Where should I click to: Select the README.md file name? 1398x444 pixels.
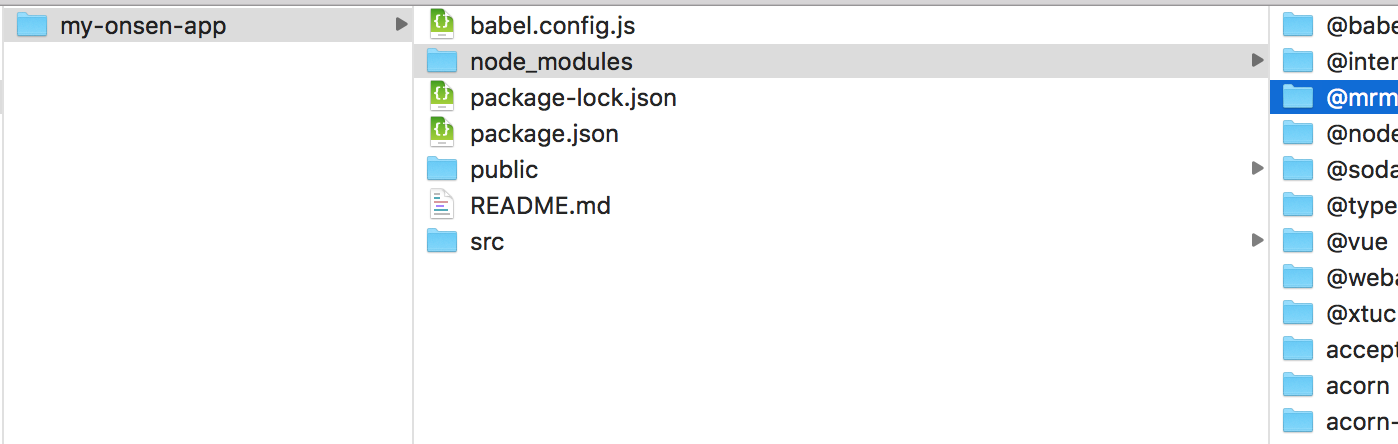pos(540,205)
